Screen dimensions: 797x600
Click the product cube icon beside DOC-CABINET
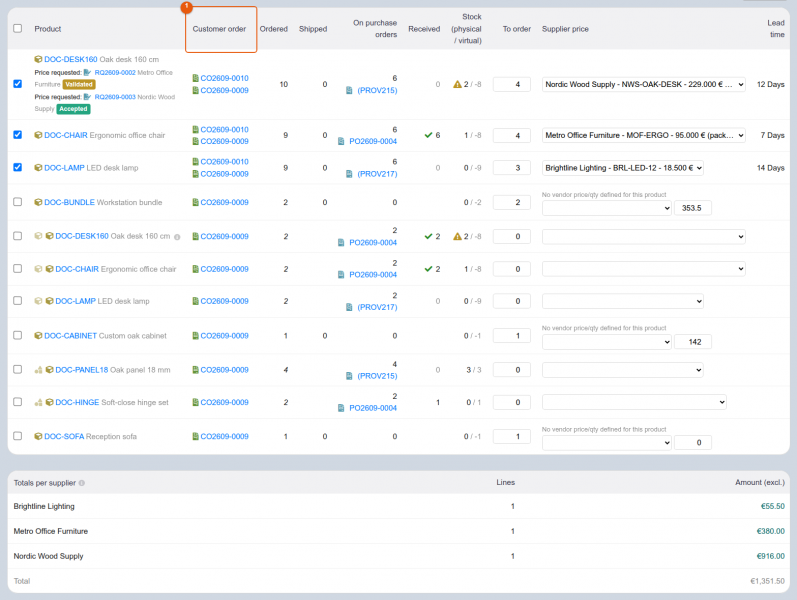pyautogui.click(x=38, y=336)
